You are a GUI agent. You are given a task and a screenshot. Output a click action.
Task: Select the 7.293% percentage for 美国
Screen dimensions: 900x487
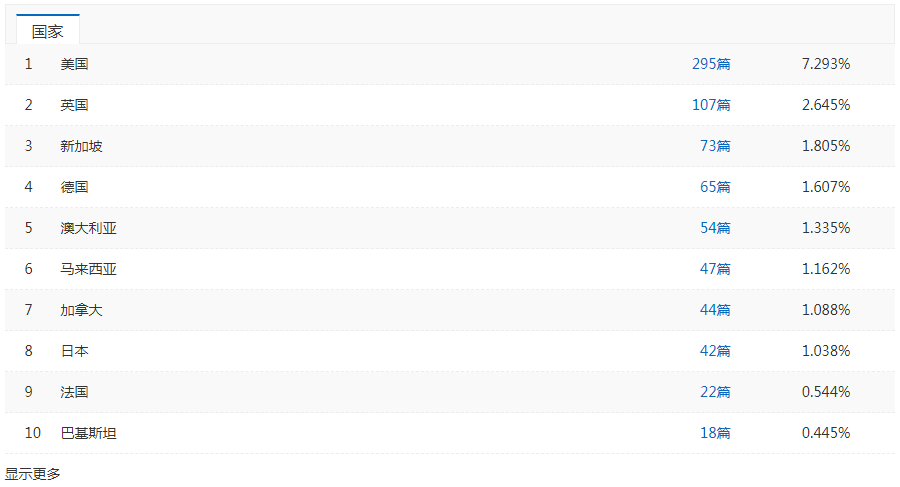[x=825, y=64]
